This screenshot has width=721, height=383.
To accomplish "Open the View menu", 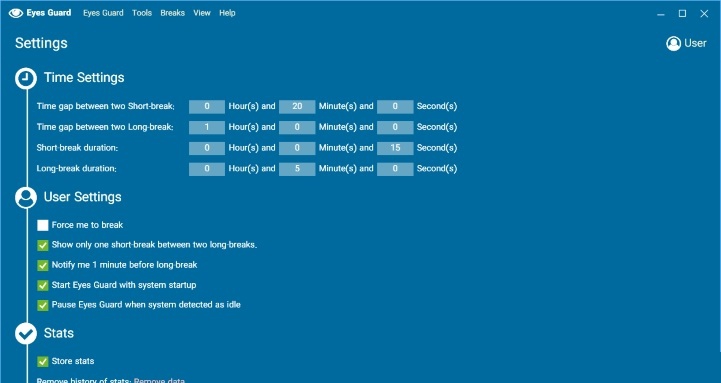I will tap(202, 13).
